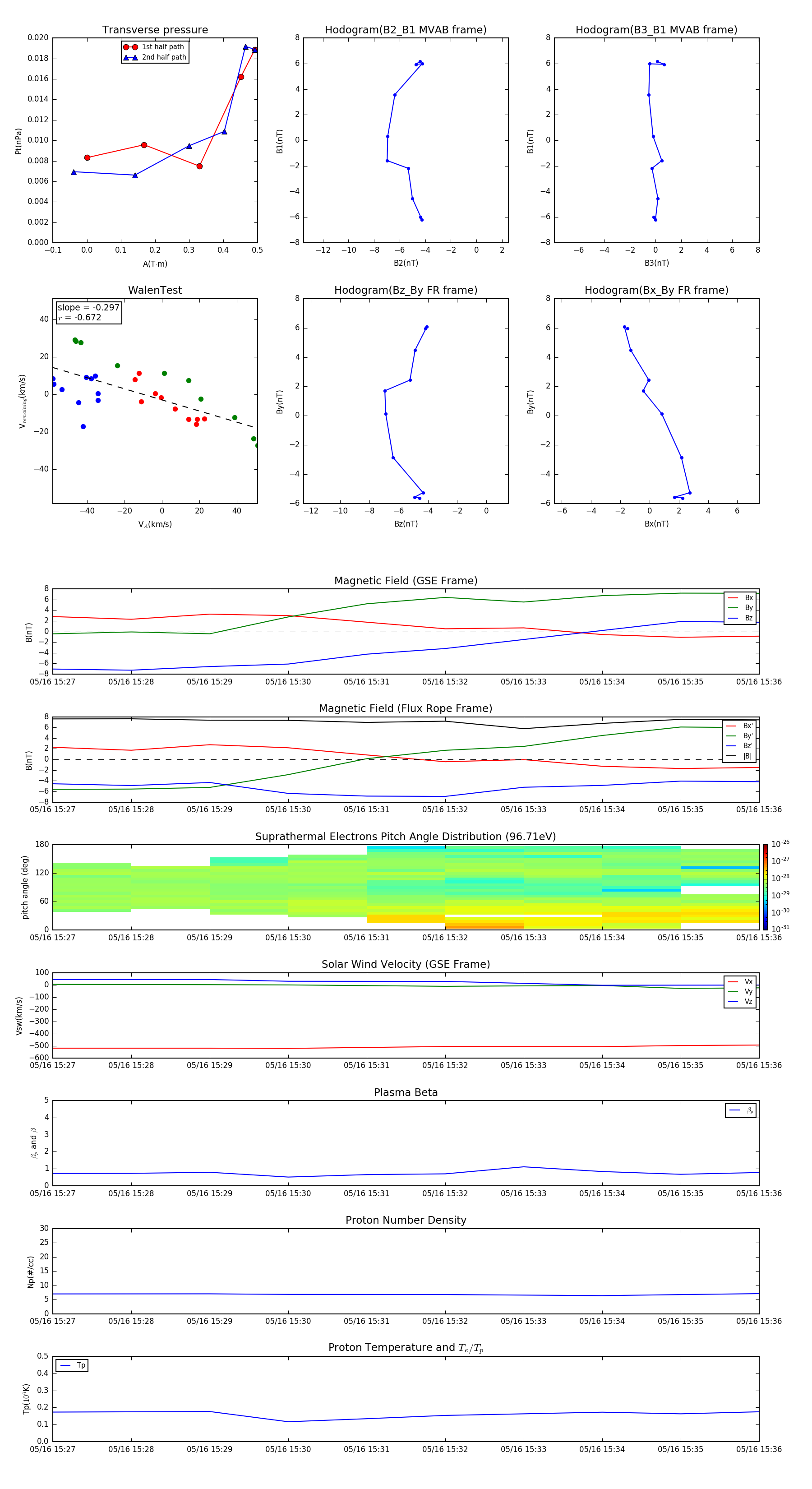Click the "pitch angle (deg)" axis label
812x1489 pixels.
(x=25, y=887)
